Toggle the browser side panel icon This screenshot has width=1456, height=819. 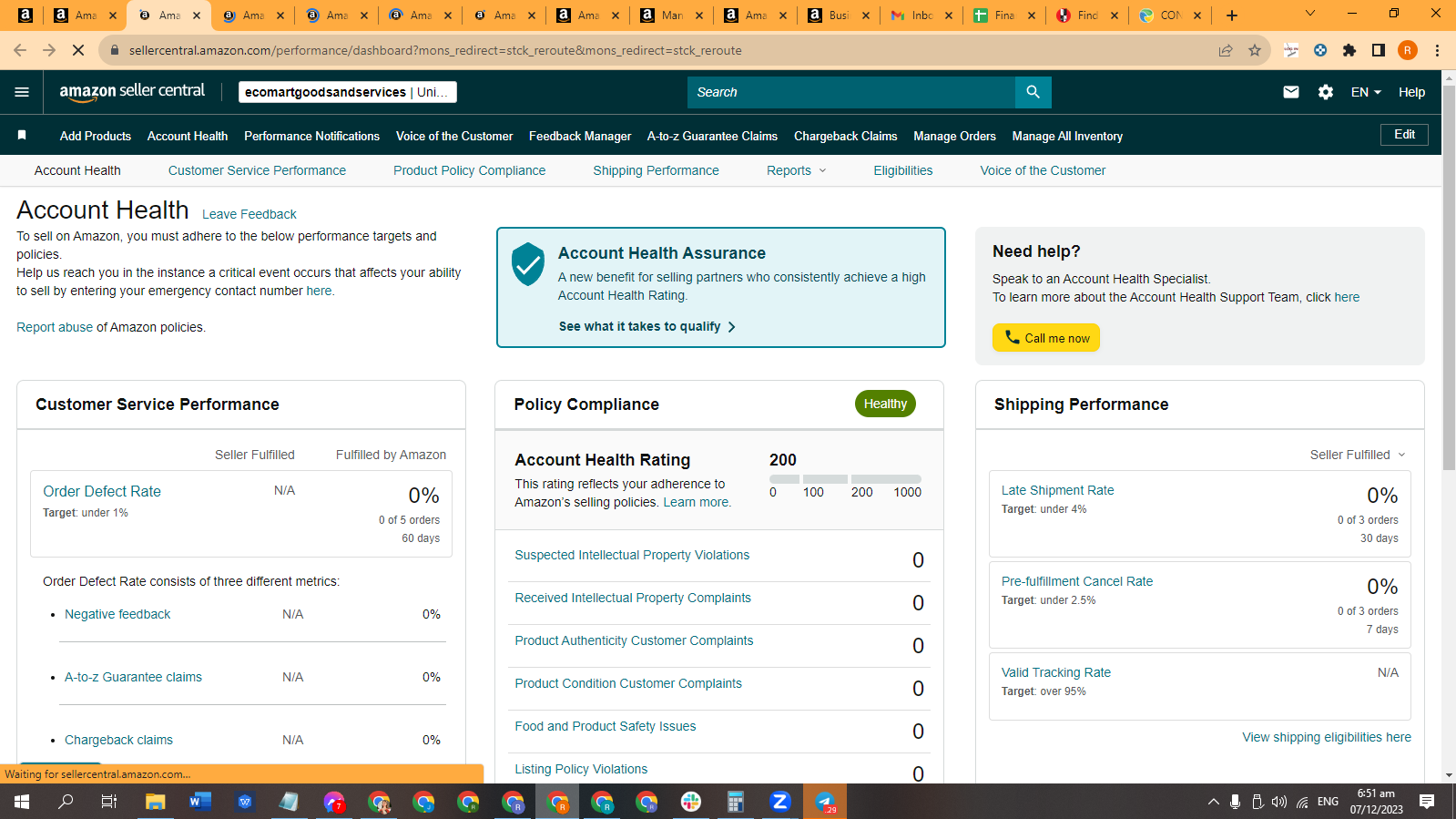tap(1379, 50)
